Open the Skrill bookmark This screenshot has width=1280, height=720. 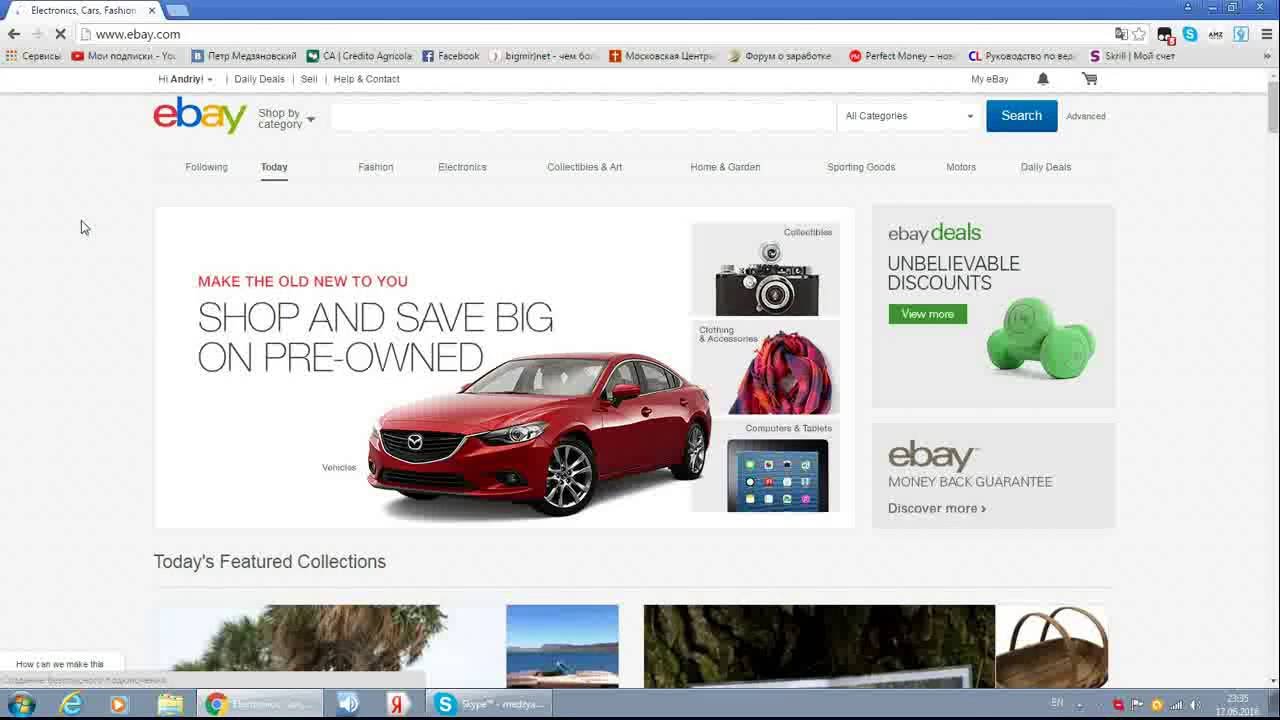pos(1132,56)
